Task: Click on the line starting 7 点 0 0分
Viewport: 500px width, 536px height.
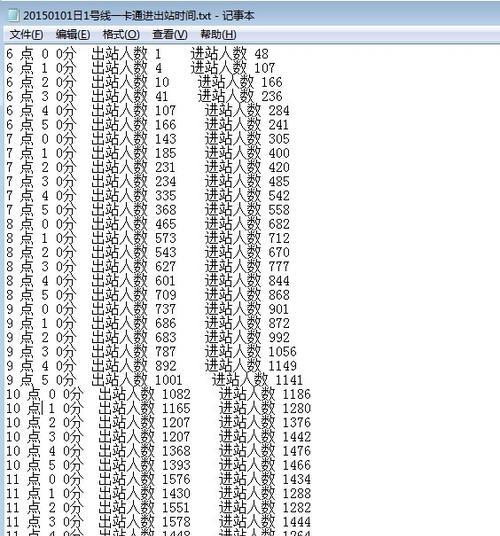Action: coord(148,139)
